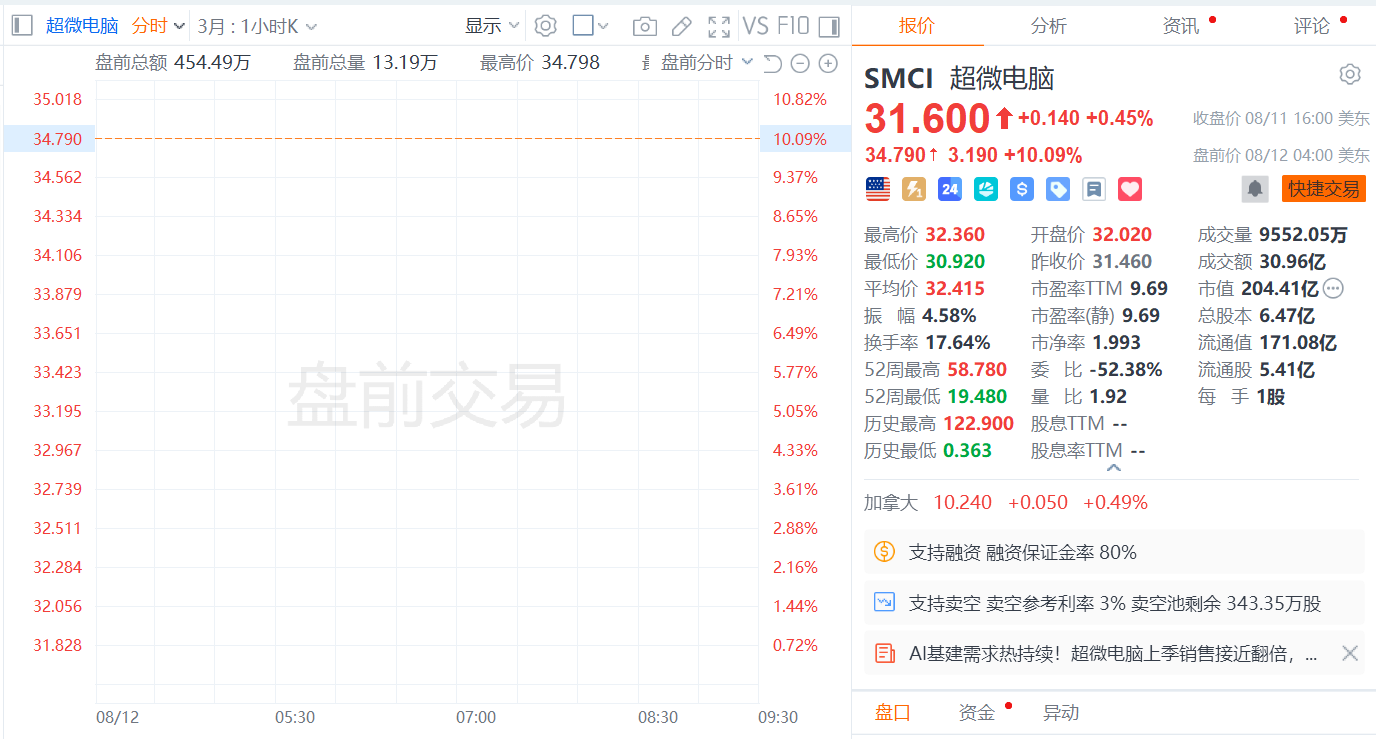Click the teal pie chart icon
Viewport: 1376px width, 739px height.
coord(986,188)
